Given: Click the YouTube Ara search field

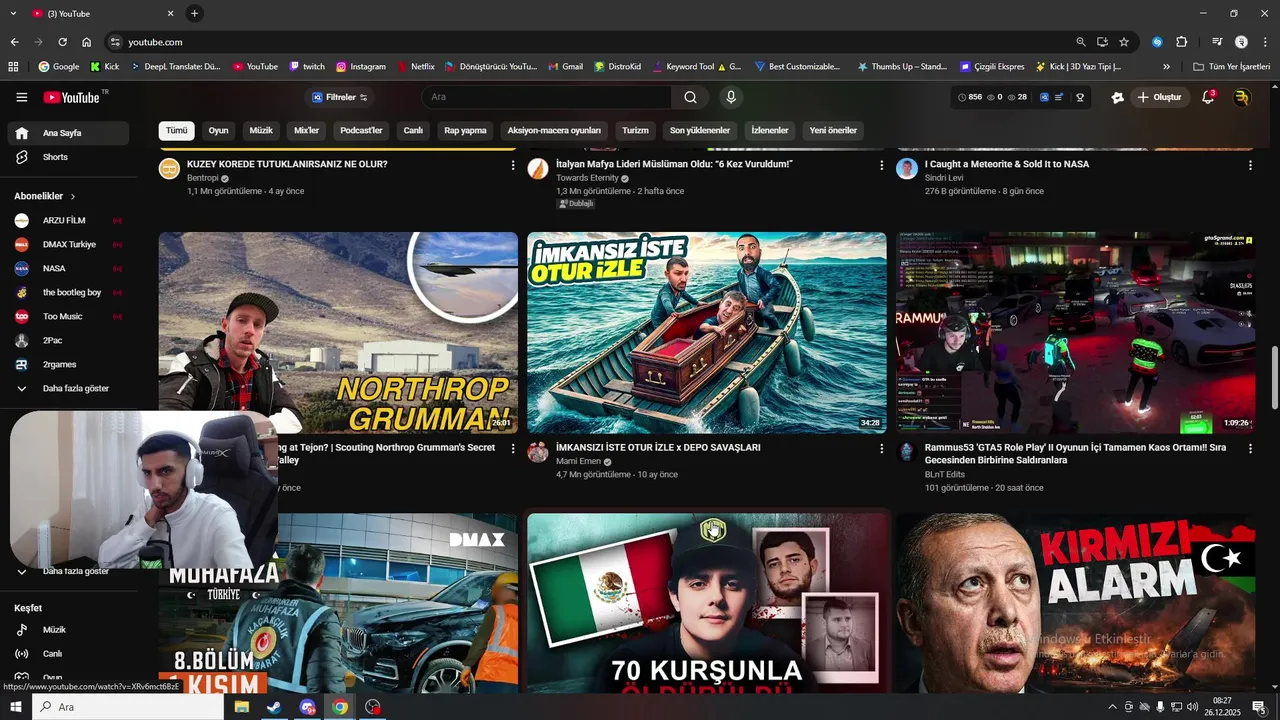Looking at the screenshot, I should 547,97.
